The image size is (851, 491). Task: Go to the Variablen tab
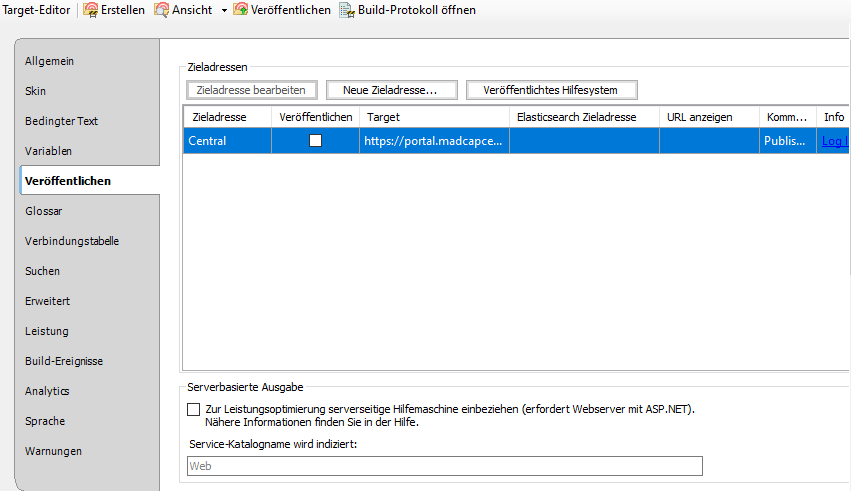pyautogui.click(x=48, y=151)
